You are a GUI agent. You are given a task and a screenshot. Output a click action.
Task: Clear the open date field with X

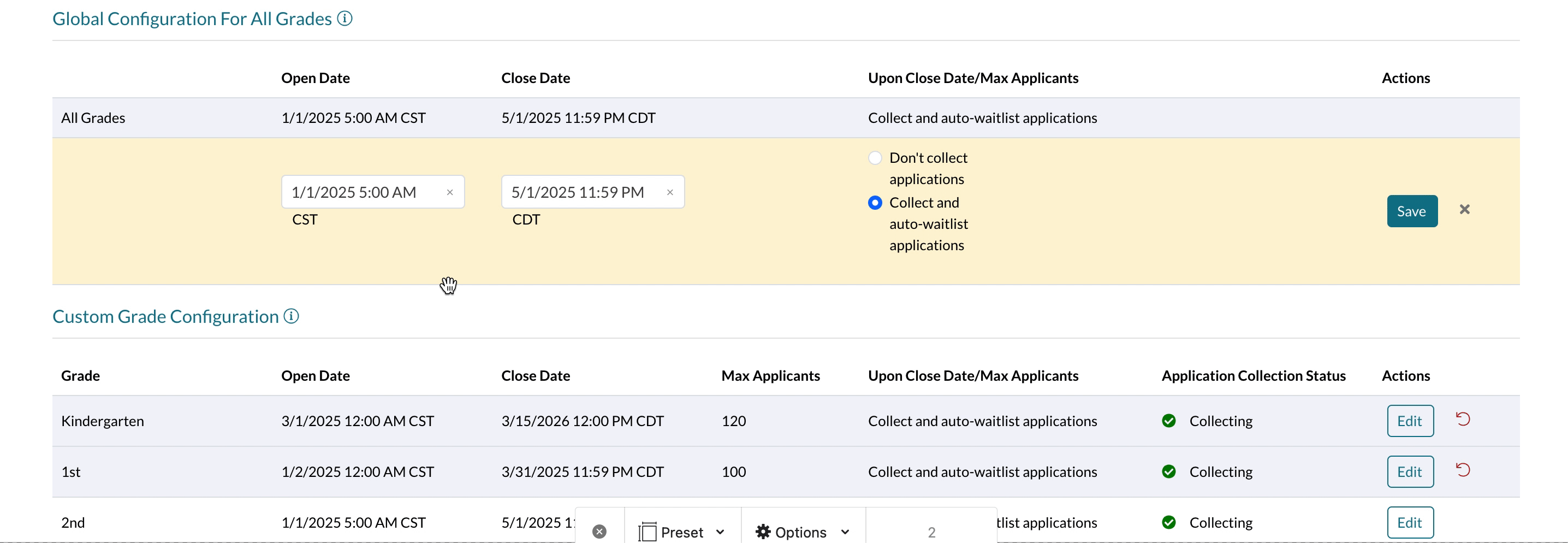[450, 192]
